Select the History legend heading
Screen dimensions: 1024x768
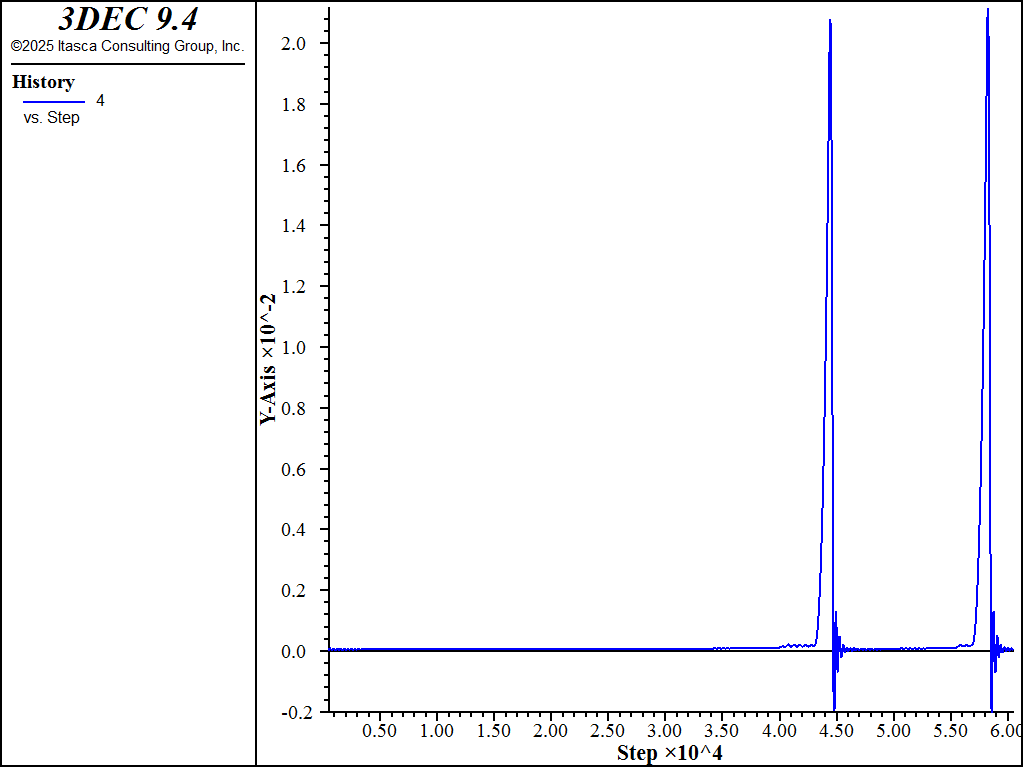(x=43, y=82)
